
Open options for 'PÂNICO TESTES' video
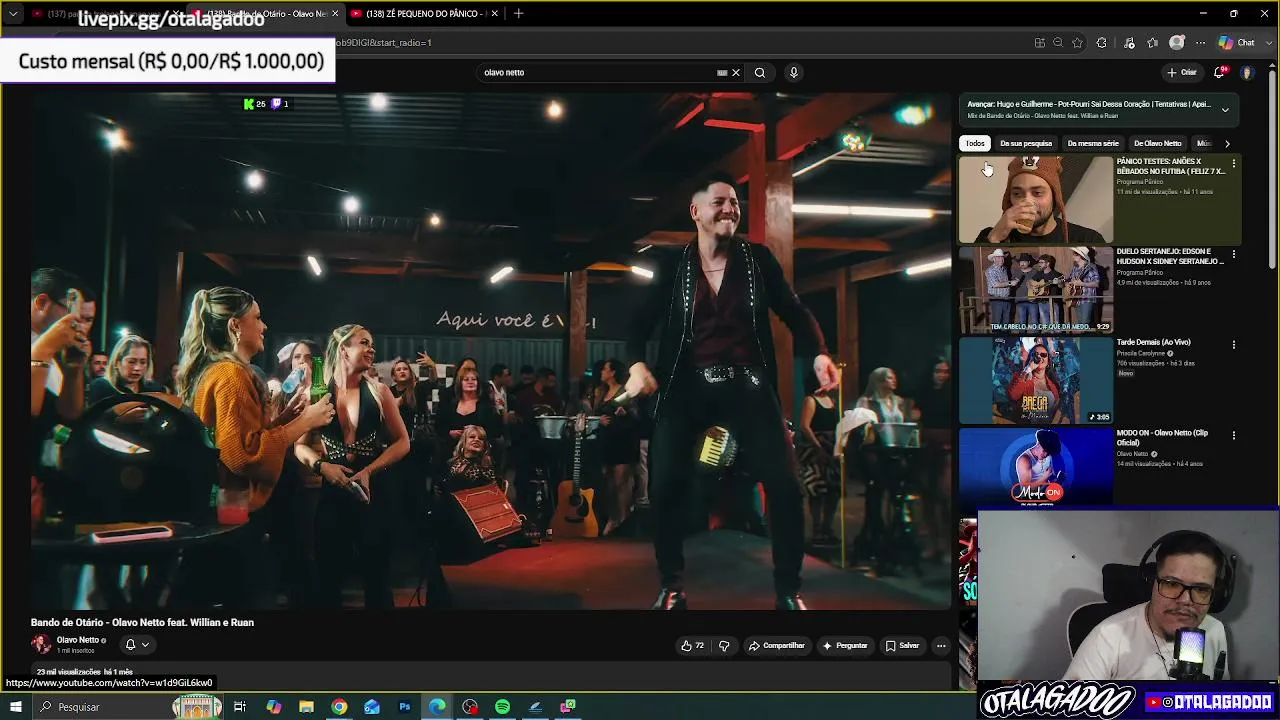(1233, 163)
